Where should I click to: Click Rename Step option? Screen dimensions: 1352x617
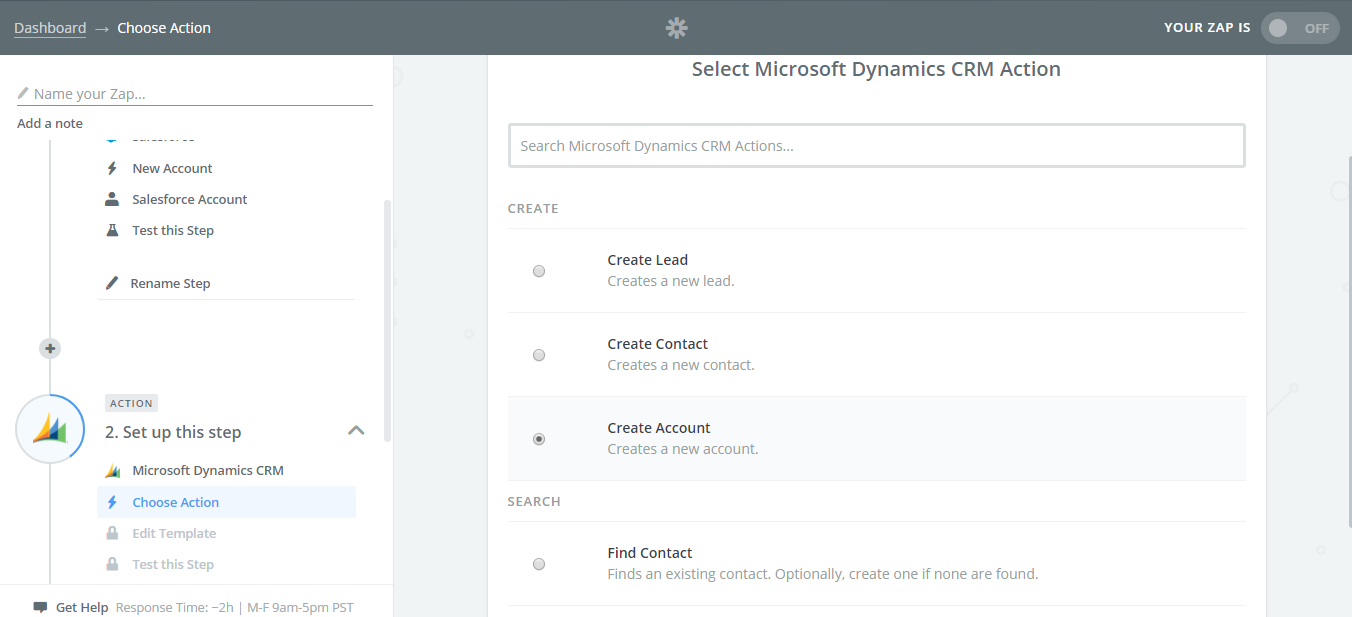tap(170, 283)
